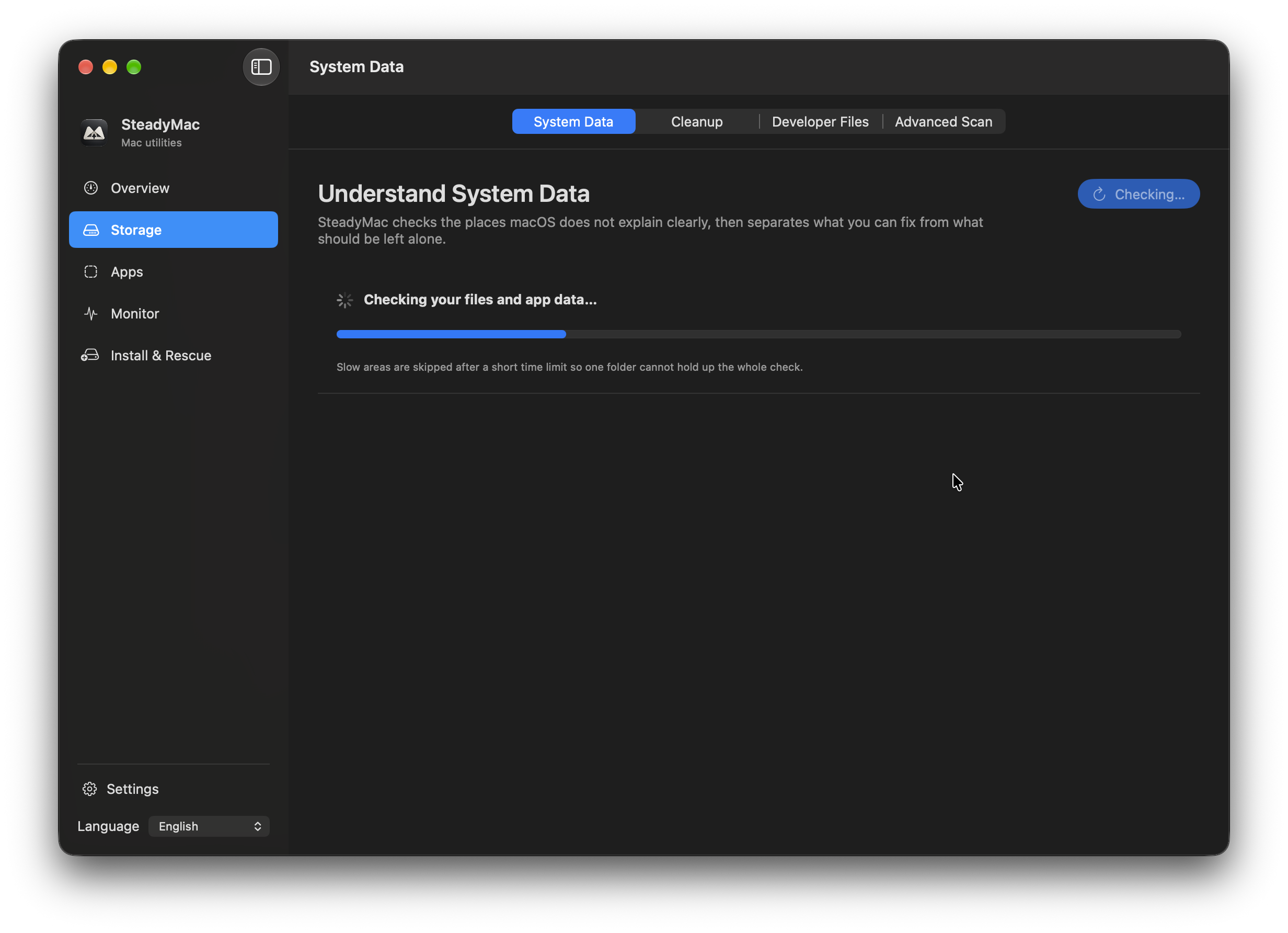
Task: Maximize the window with the green button
Action: 134,67
